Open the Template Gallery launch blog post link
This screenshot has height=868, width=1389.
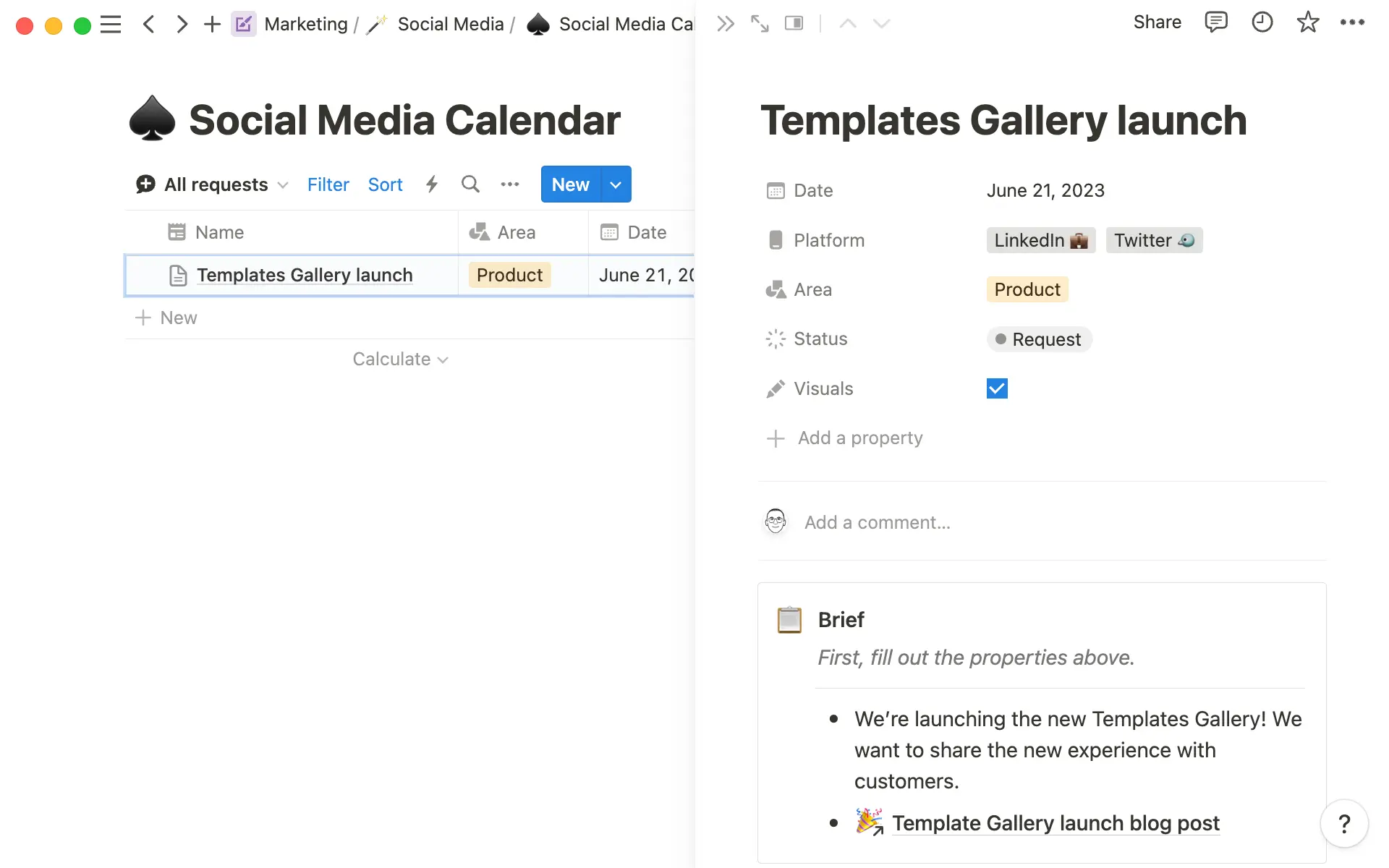click(x=1055, y=823)
